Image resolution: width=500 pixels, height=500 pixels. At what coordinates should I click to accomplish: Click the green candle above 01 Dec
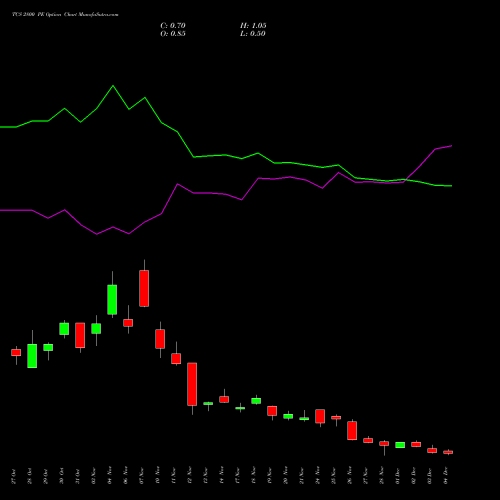[x=400, y=445]
